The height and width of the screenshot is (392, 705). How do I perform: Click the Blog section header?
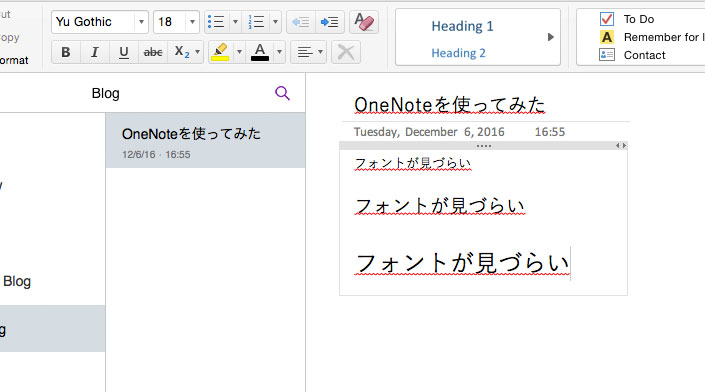(x=106, y=93)
